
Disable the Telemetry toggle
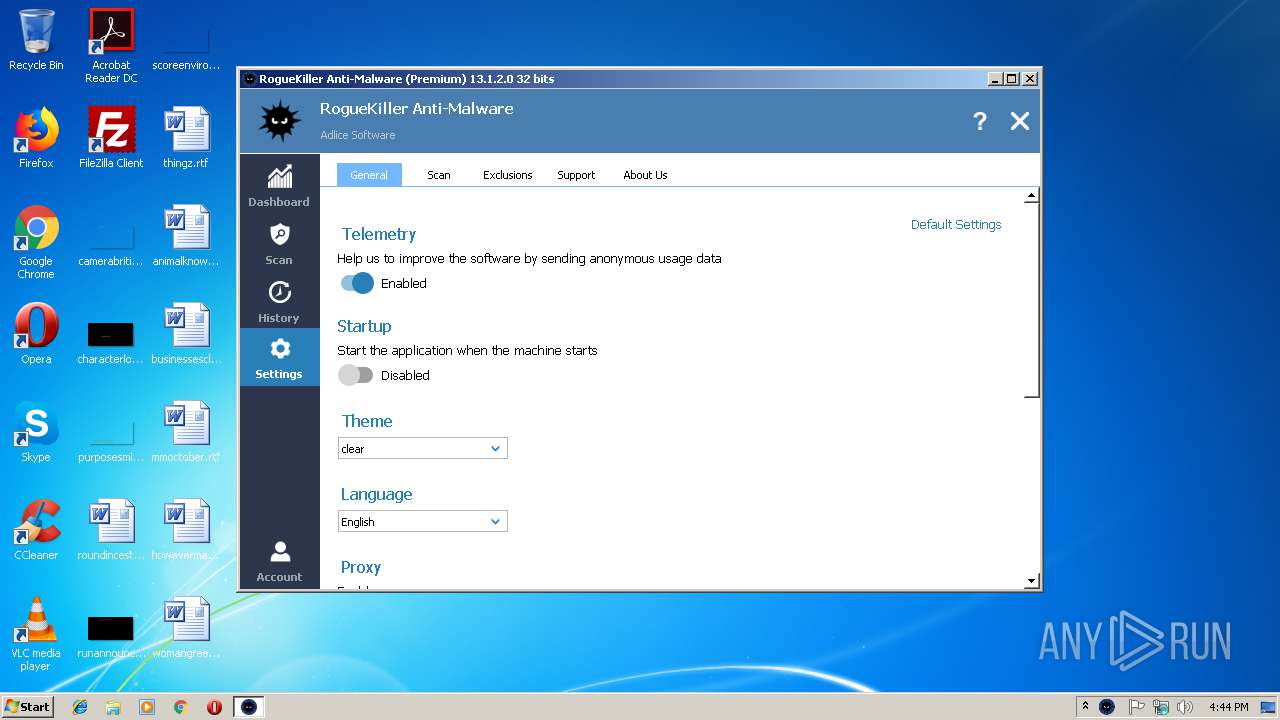357,283
